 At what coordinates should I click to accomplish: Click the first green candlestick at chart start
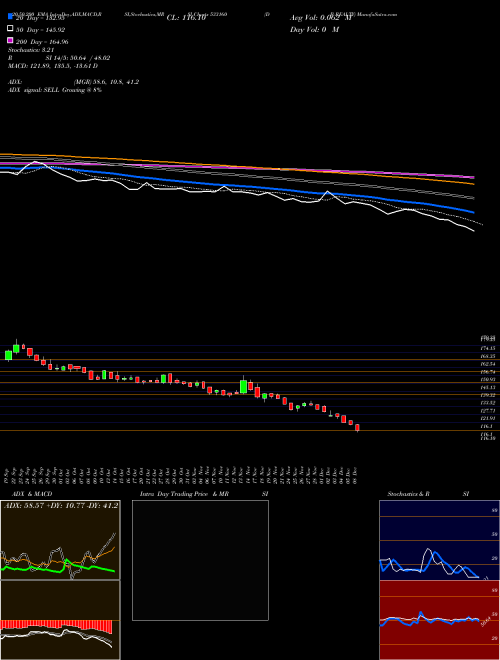point(8,355)
